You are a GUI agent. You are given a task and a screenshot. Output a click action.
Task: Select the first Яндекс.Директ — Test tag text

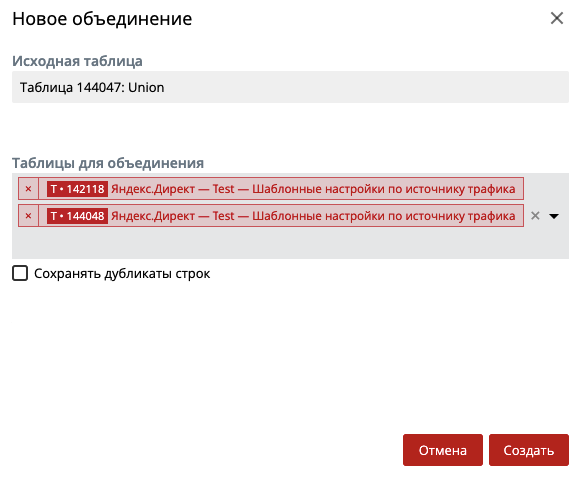pyautogui.click(x=173, y=189)
